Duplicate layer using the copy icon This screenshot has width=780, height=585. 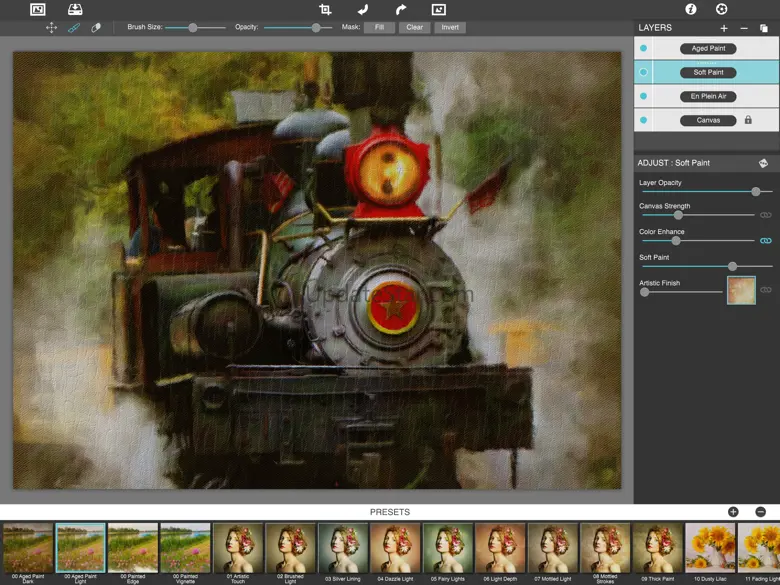(x=764, y=28)
